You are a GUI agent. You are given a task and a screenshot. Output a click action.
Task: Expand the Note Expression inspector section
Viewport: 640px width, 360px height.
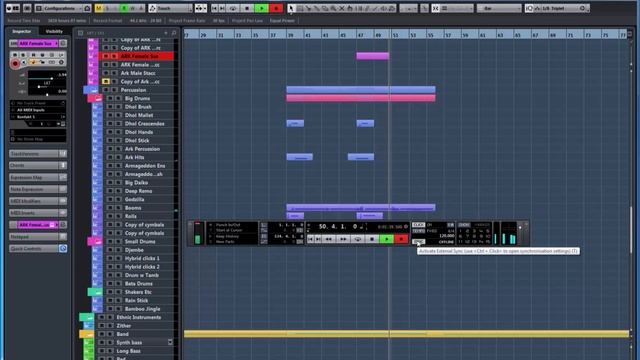(x=38, y=189)
